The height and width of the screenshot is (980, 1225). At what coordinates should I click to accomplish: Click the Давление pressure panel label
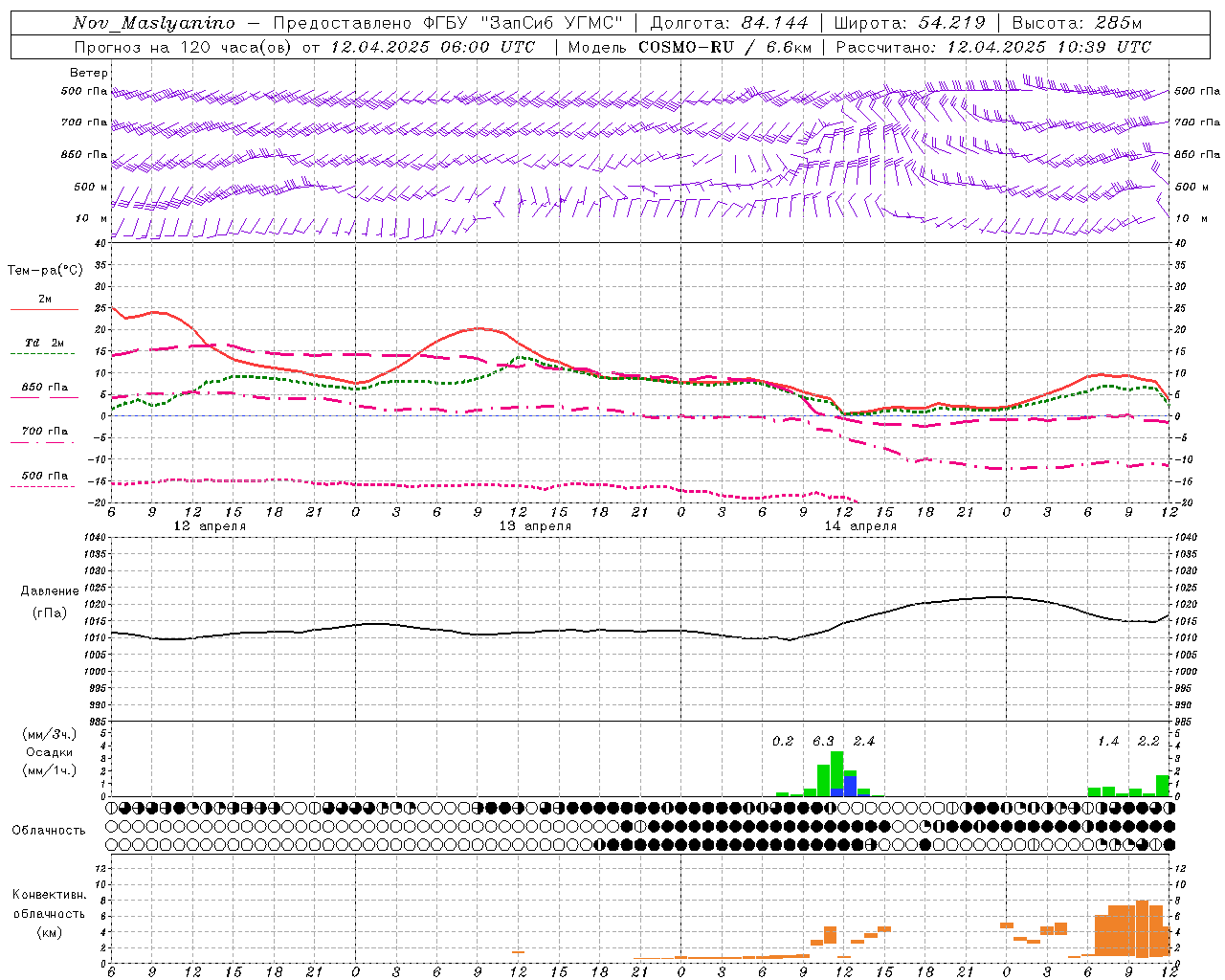tap(50, 591)
